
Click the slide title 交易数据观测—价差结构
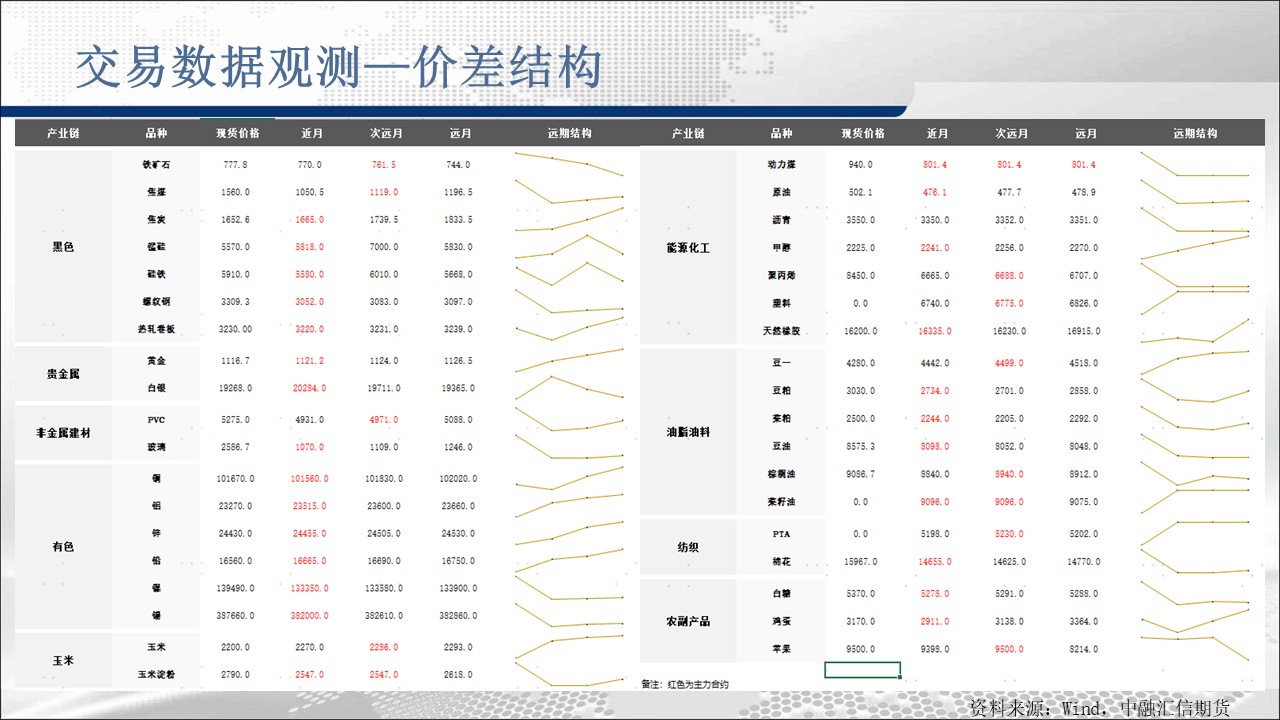click(338, 68)
